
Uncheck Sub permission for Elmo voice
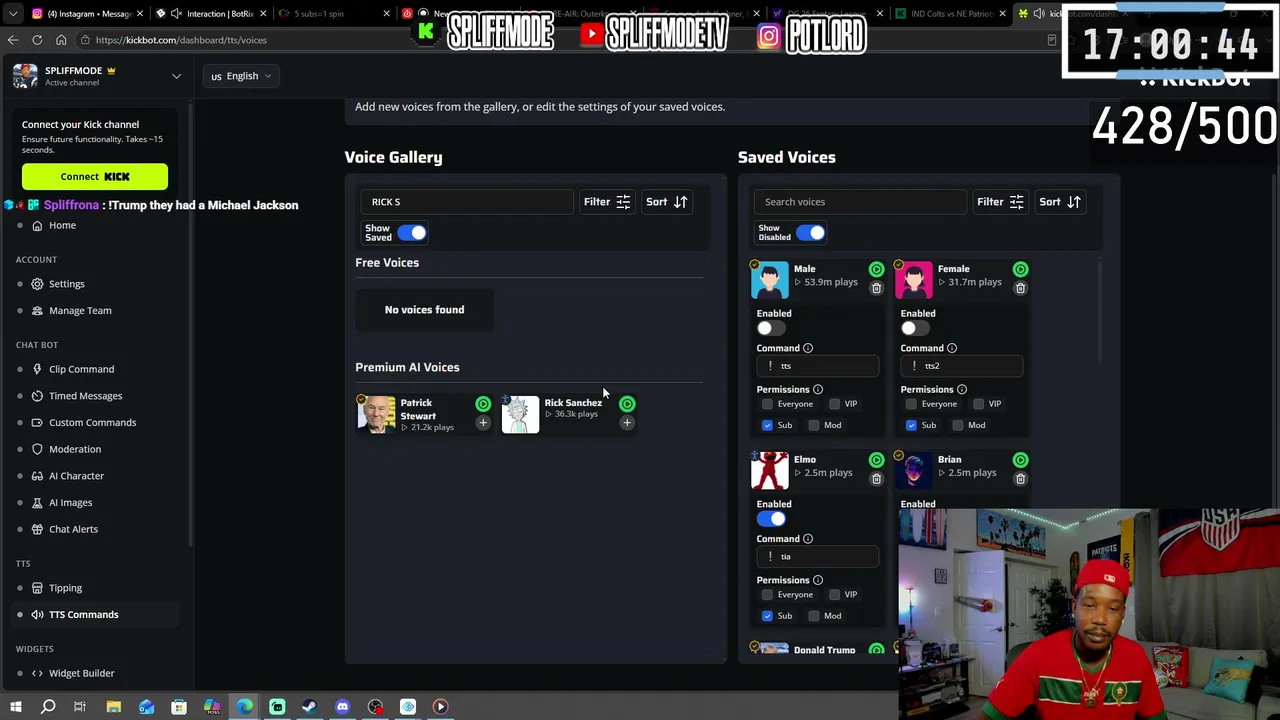tap(767, 616)
